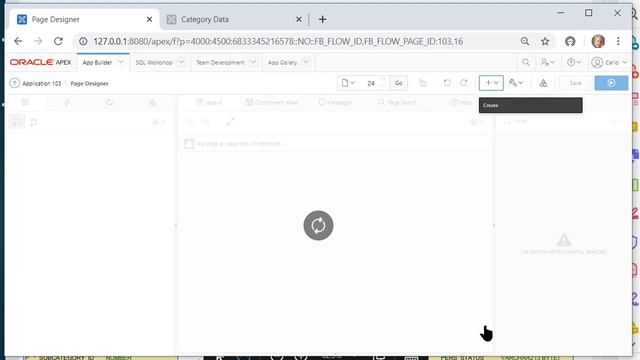The height and width of the screenshot is (360, 640).
Task: Expand the App Builder dropdown arrow
Action: (121, 62)
